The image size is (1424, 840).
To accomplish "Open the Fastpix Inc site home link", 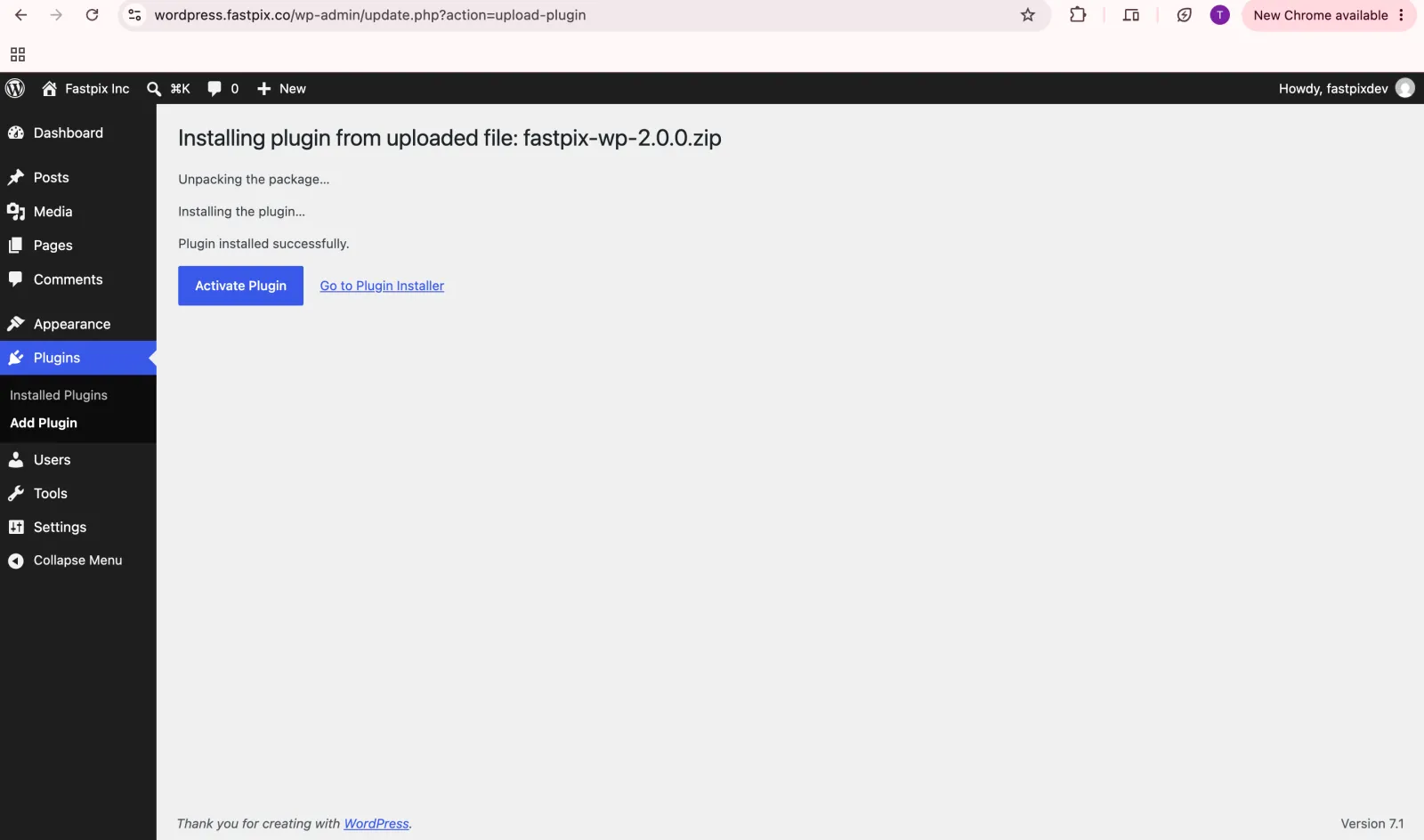I will tap(85, 88).
